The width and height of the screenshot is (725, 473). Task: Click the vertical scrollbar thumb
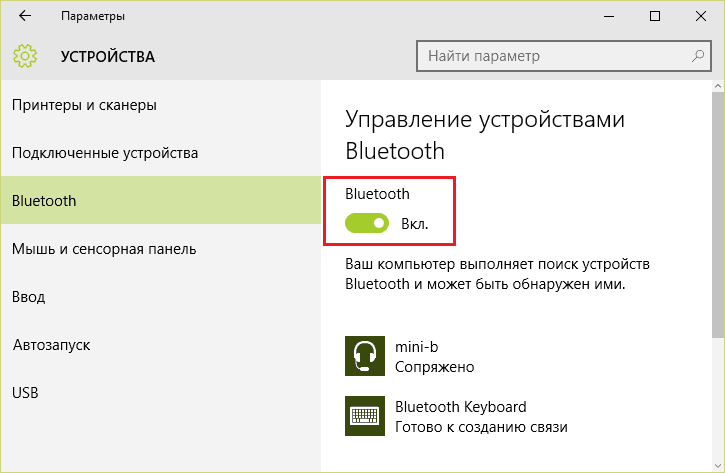(x=718, y=215)
